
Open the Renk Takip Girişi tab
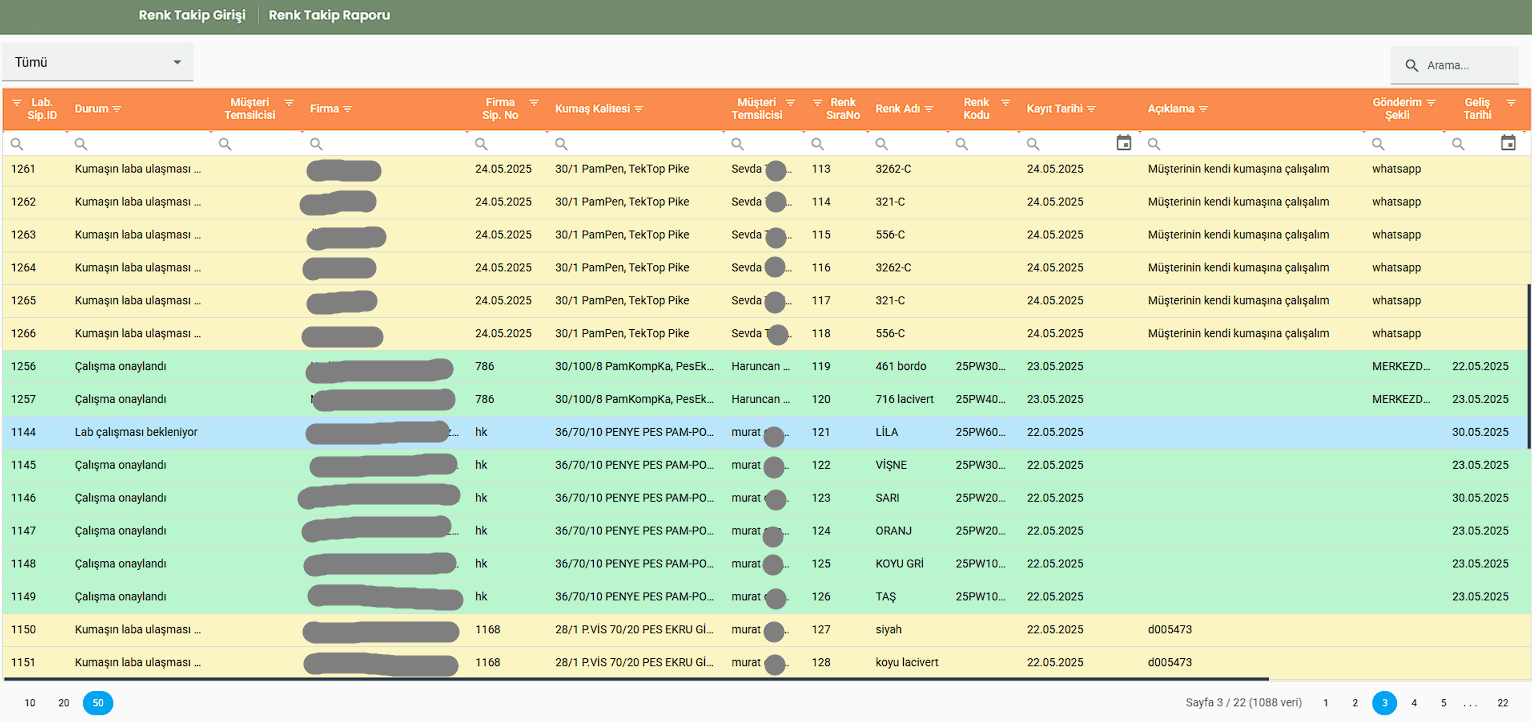tap(192, 16)
